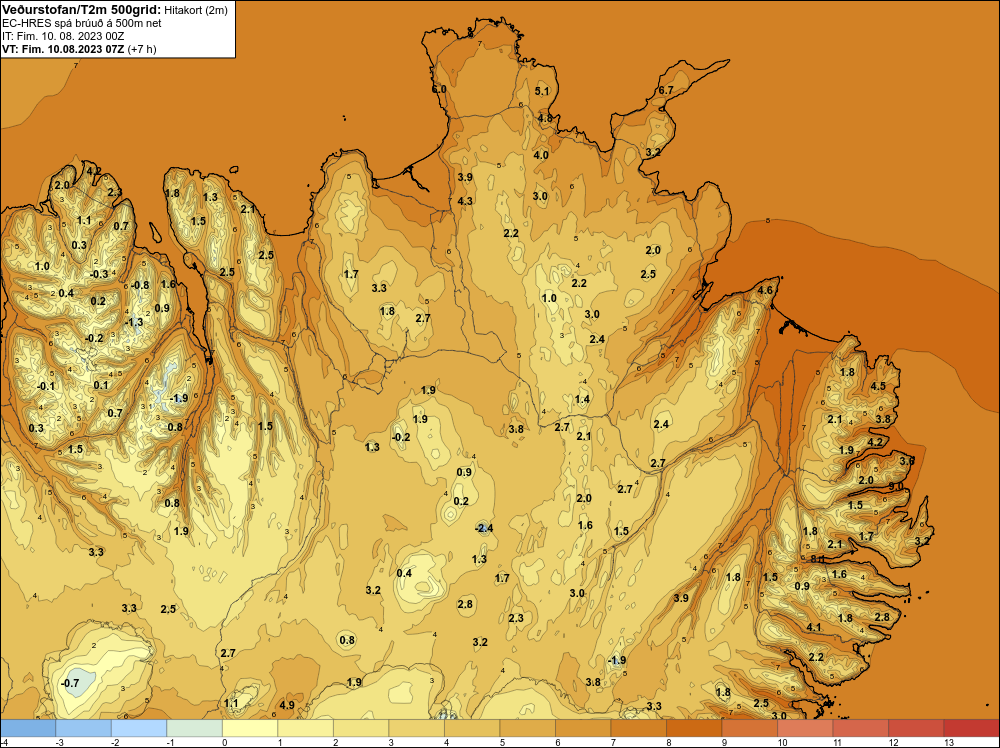Click the legend scale label '10'
1000x748 pixels.
[783, 743]
